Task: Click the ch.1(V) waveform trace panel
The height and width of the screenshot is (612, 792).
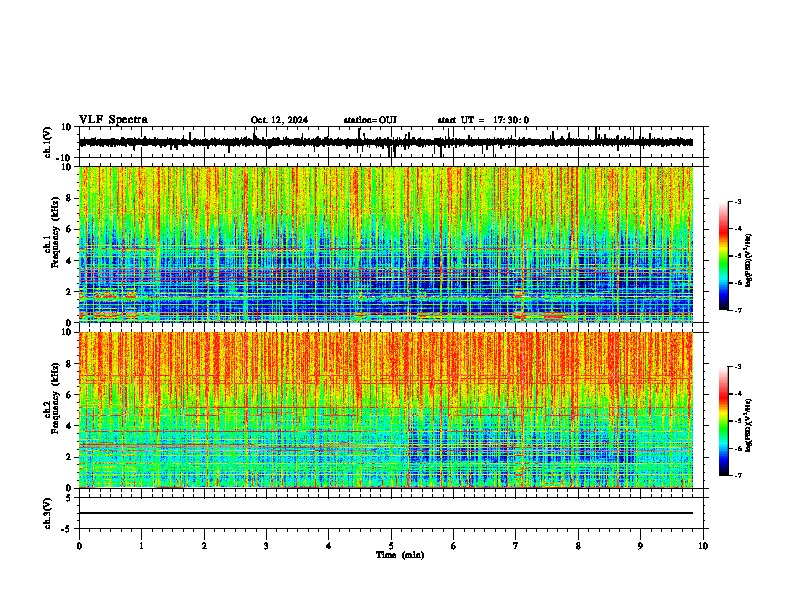Action: click(391, 142)
